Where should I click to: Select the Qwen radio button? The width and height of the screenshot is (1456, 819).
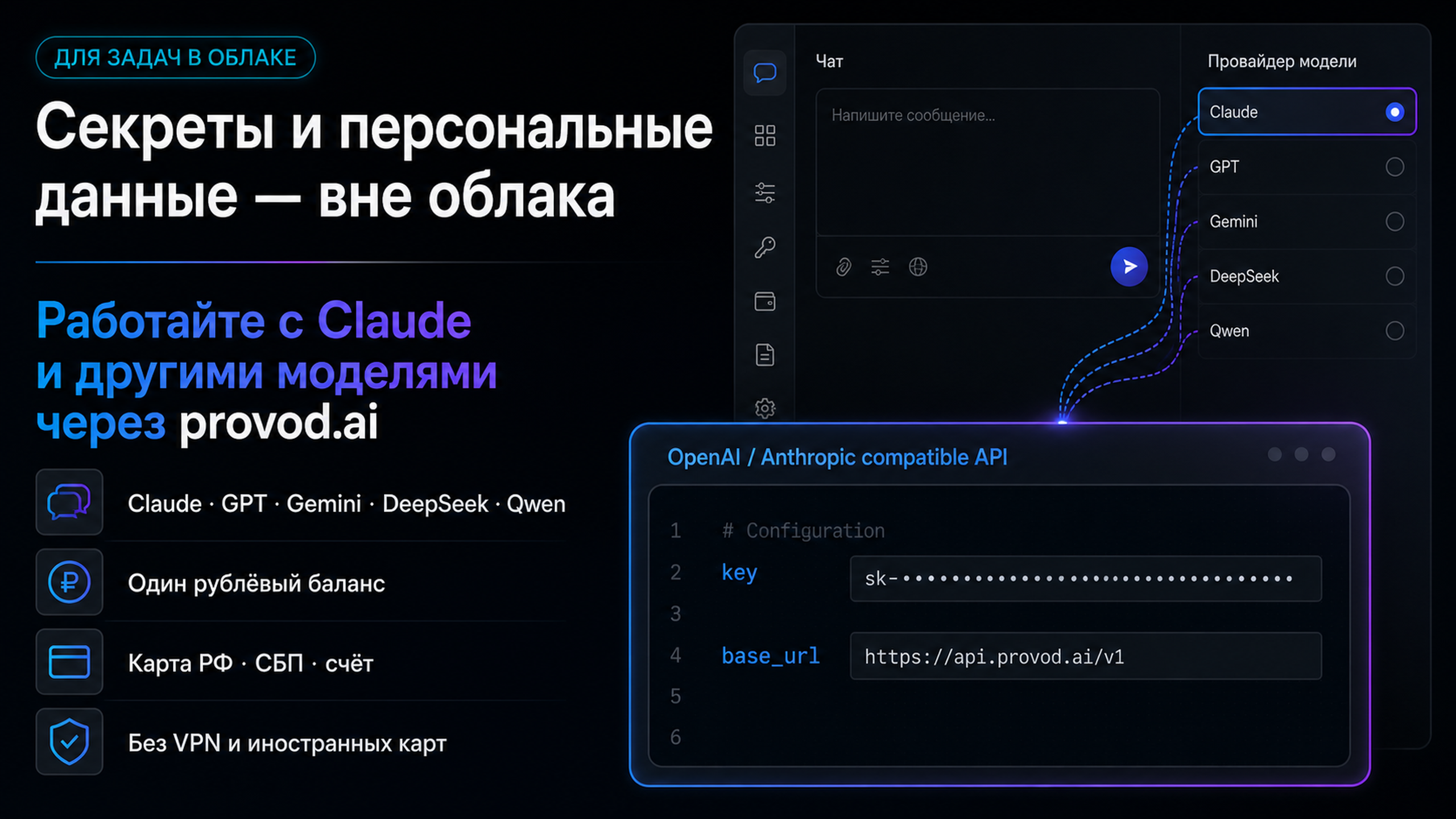tap(1395, 330)
